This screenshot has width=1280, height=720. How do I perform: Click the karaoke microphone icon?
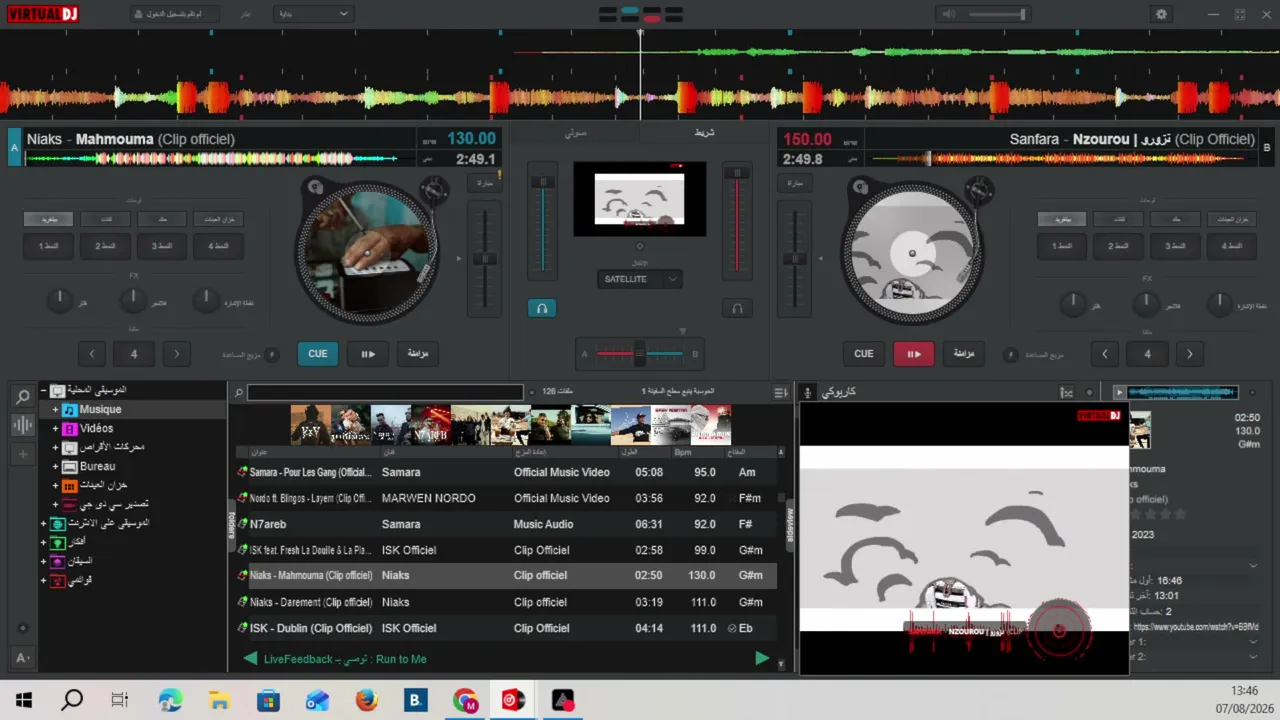[808, 392]
